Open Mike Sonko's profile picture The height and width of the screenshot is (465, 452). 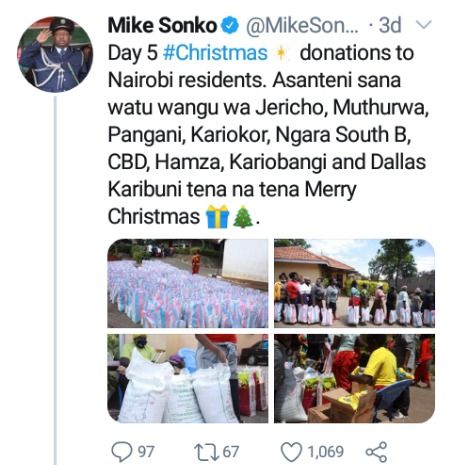[x=55, y=54]
